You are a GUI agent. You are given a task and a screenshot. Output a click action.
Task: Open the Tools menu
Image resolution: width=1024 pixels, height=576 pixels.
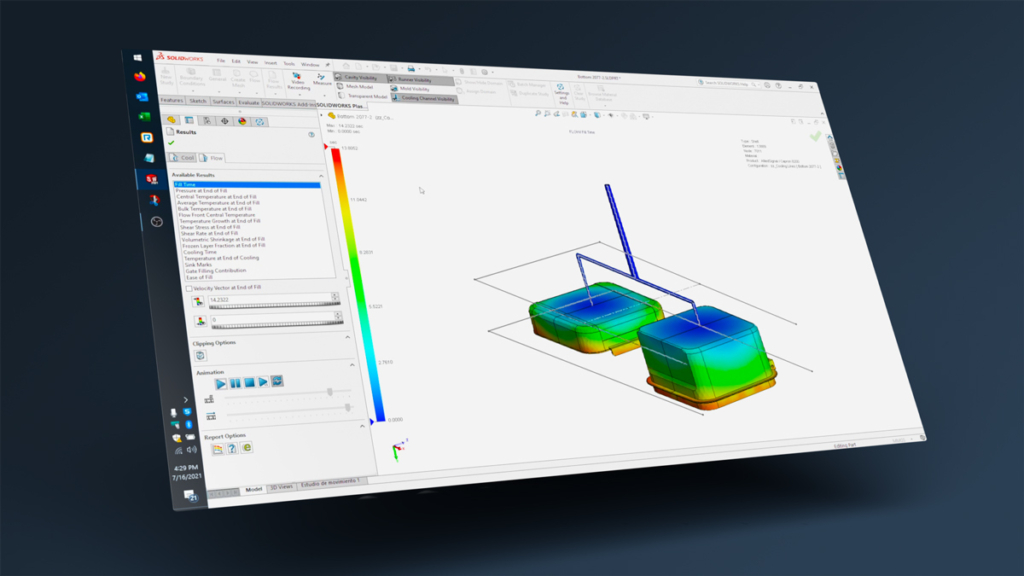[287, 64]
